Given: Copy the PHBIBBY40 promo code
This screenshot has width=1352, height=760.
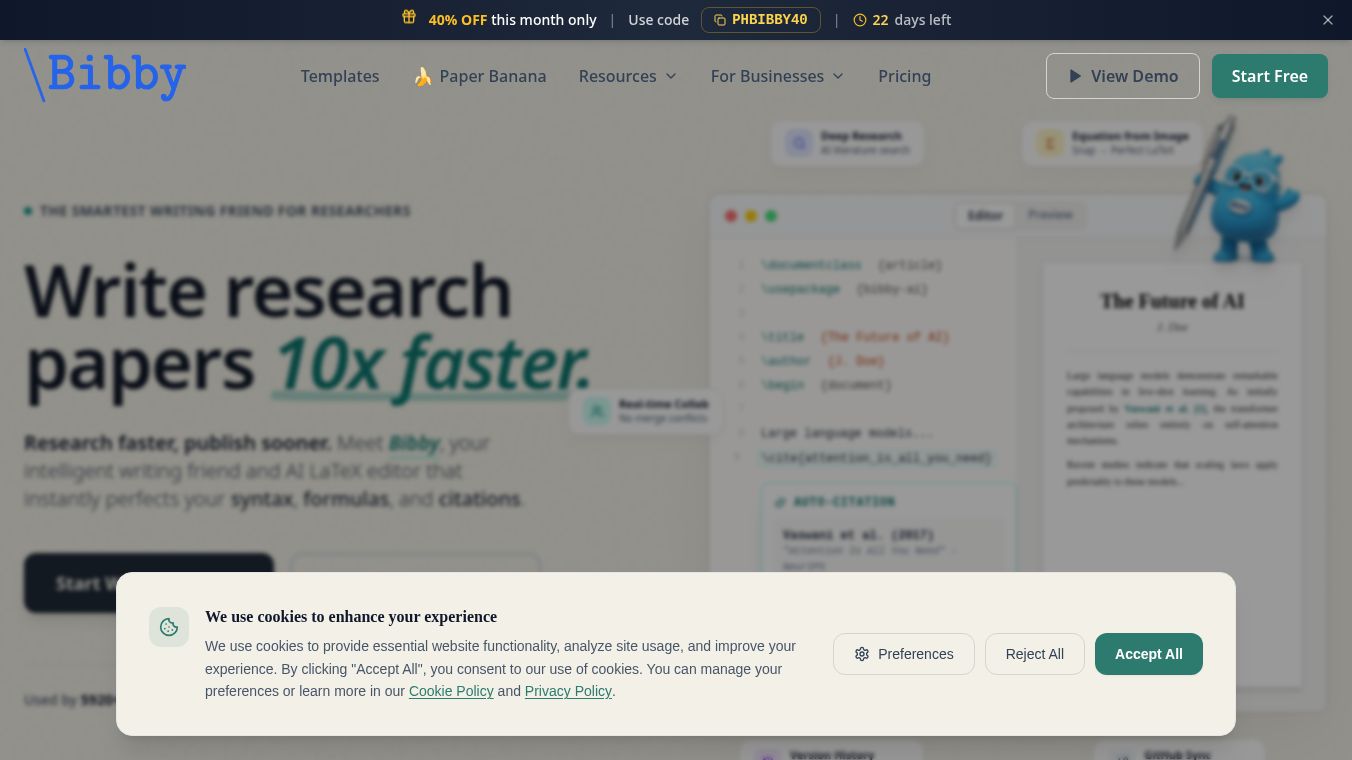Looking at the screenshot, I should 761,20.
